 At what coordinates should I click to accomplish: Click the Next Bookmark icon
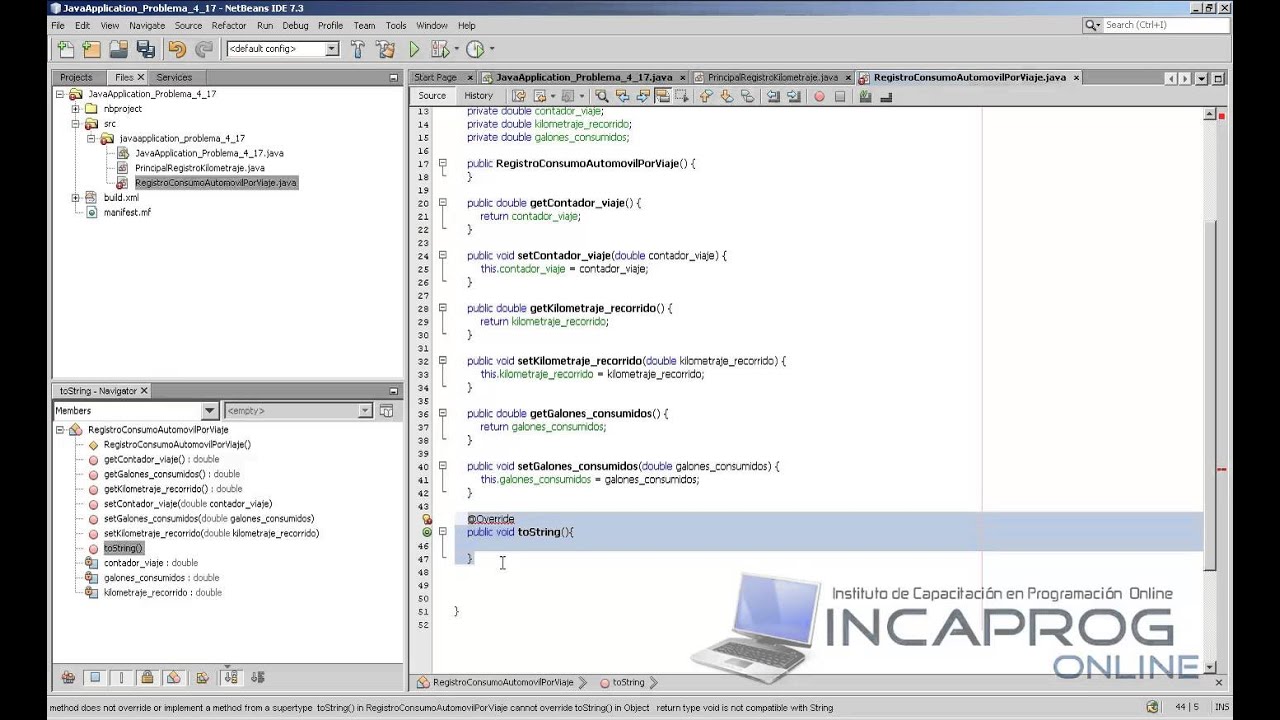click(726, 96)
